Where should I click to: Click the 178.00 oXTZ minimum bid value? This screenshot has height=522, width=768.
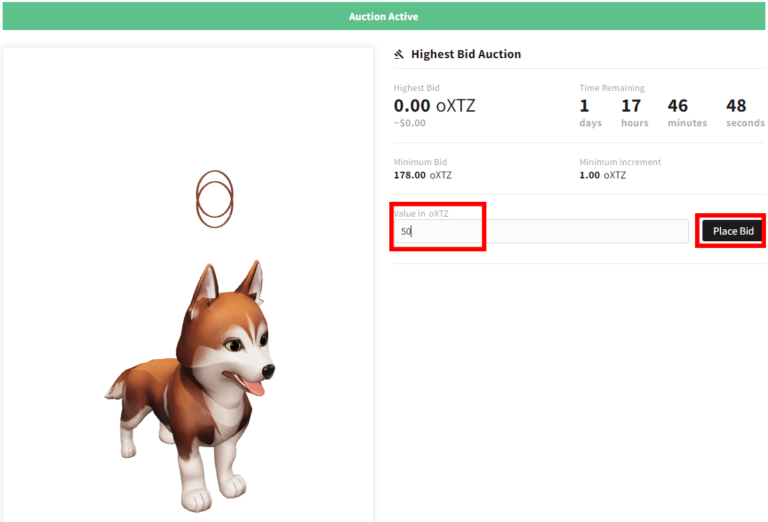coord(423,175)
